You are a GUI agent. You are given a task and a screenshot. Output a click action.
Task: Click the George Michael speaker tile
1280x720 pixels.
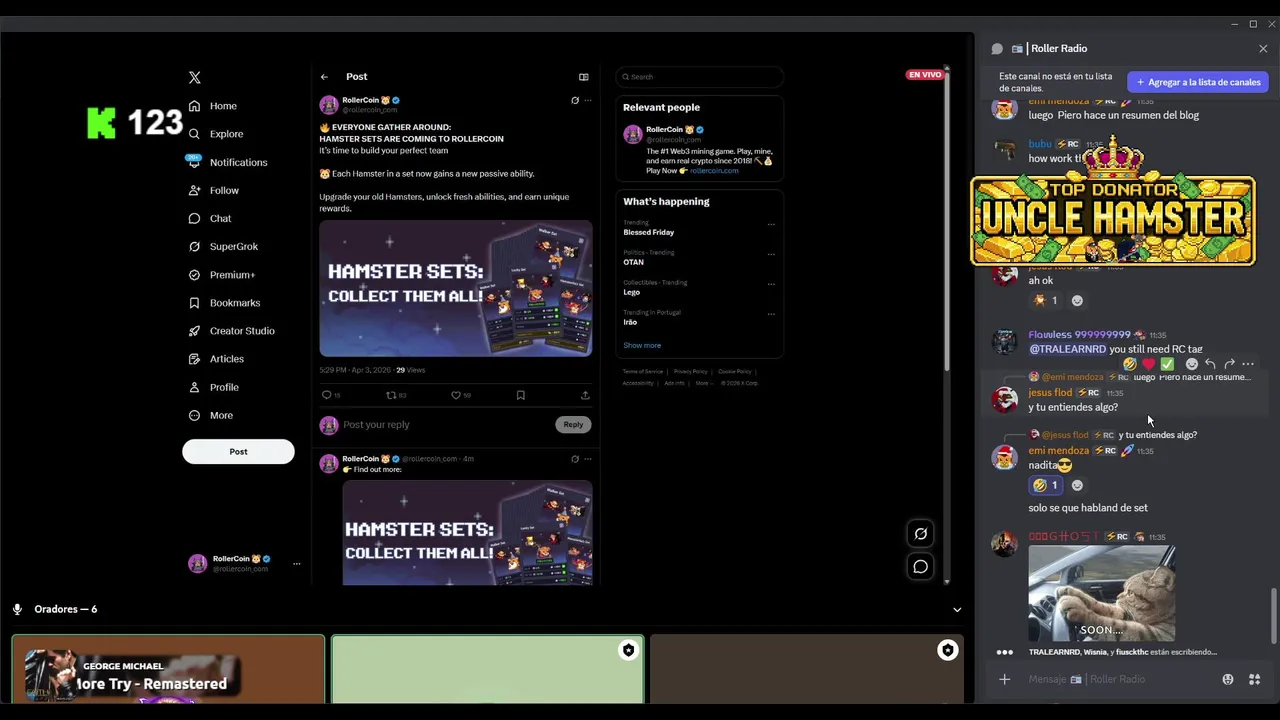tap(168, 668)
